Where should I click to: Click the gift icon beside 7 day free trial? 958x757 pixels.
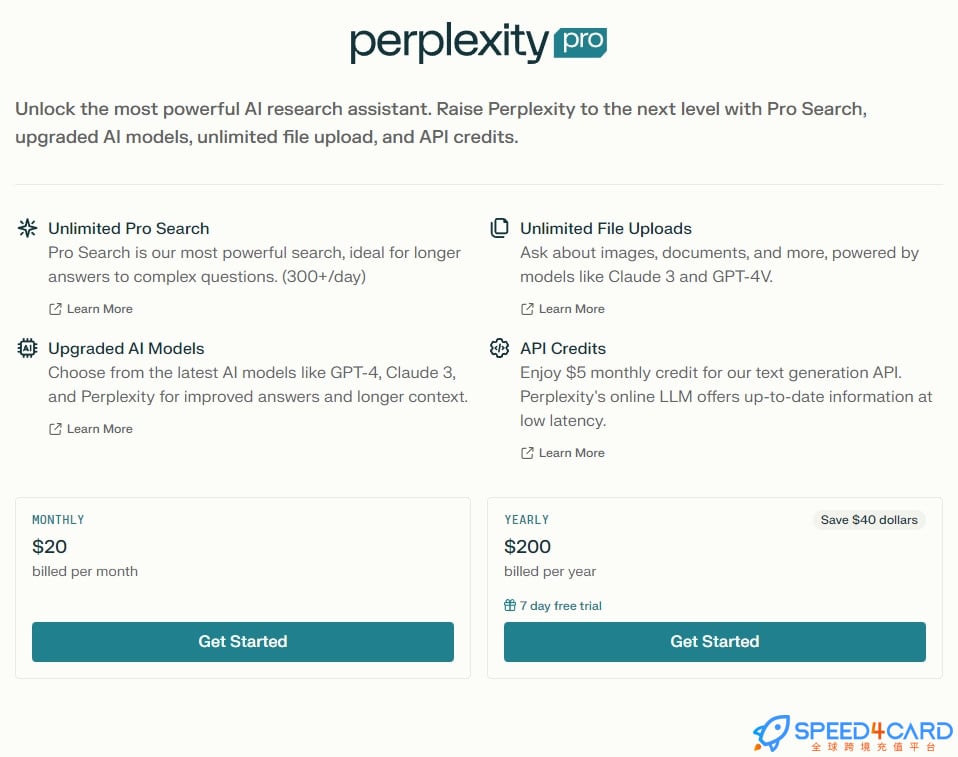pos(510,605)
